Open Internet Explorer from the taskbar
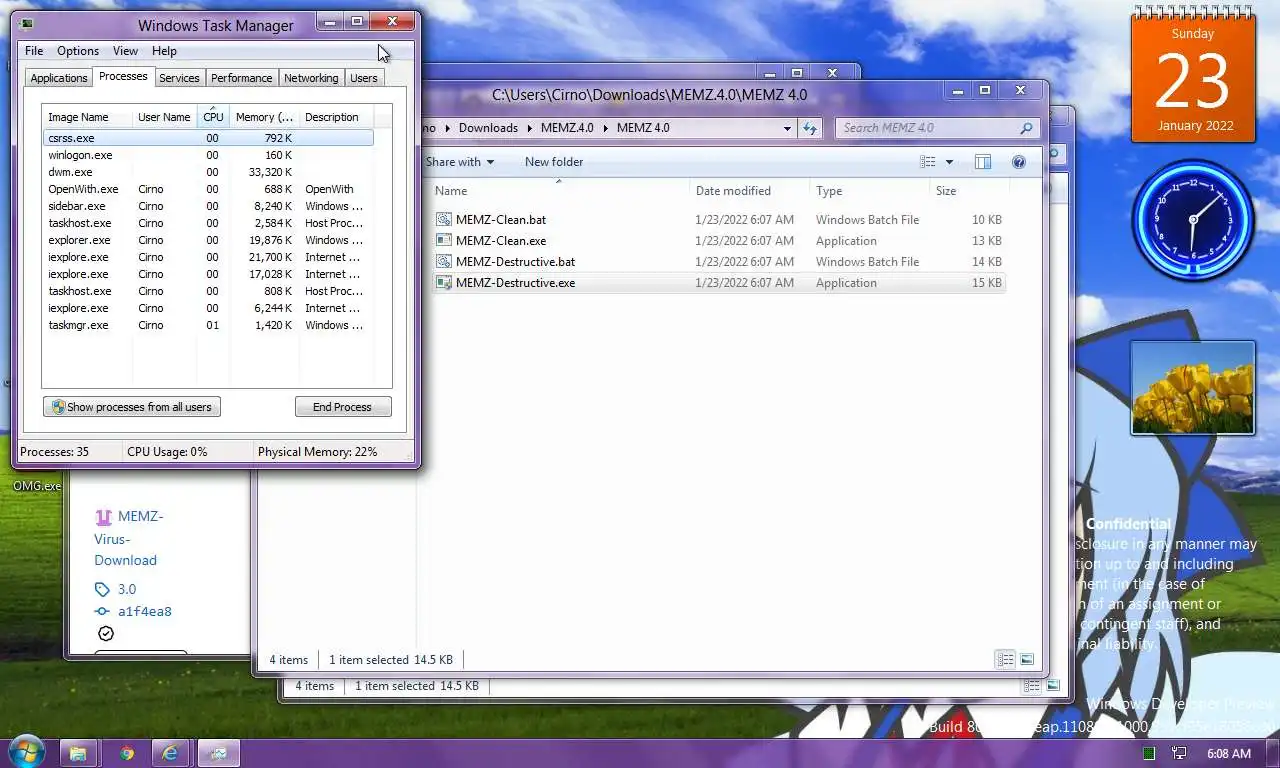The image size is (1280, 768). (170, 753)
